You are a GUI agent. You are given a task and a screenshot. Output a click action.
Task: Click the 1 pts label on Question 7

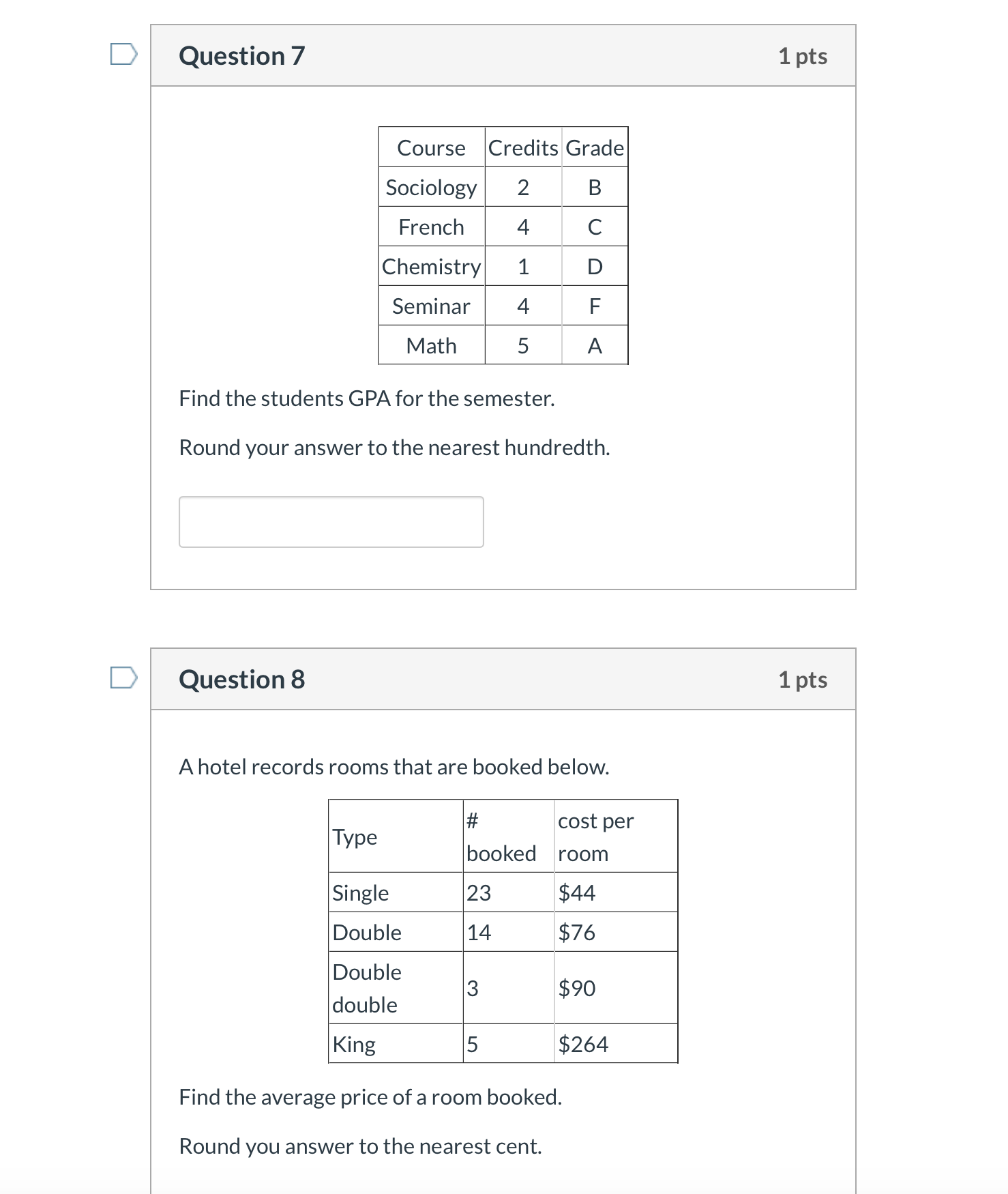pyautogui.click(x=803, y=56)
